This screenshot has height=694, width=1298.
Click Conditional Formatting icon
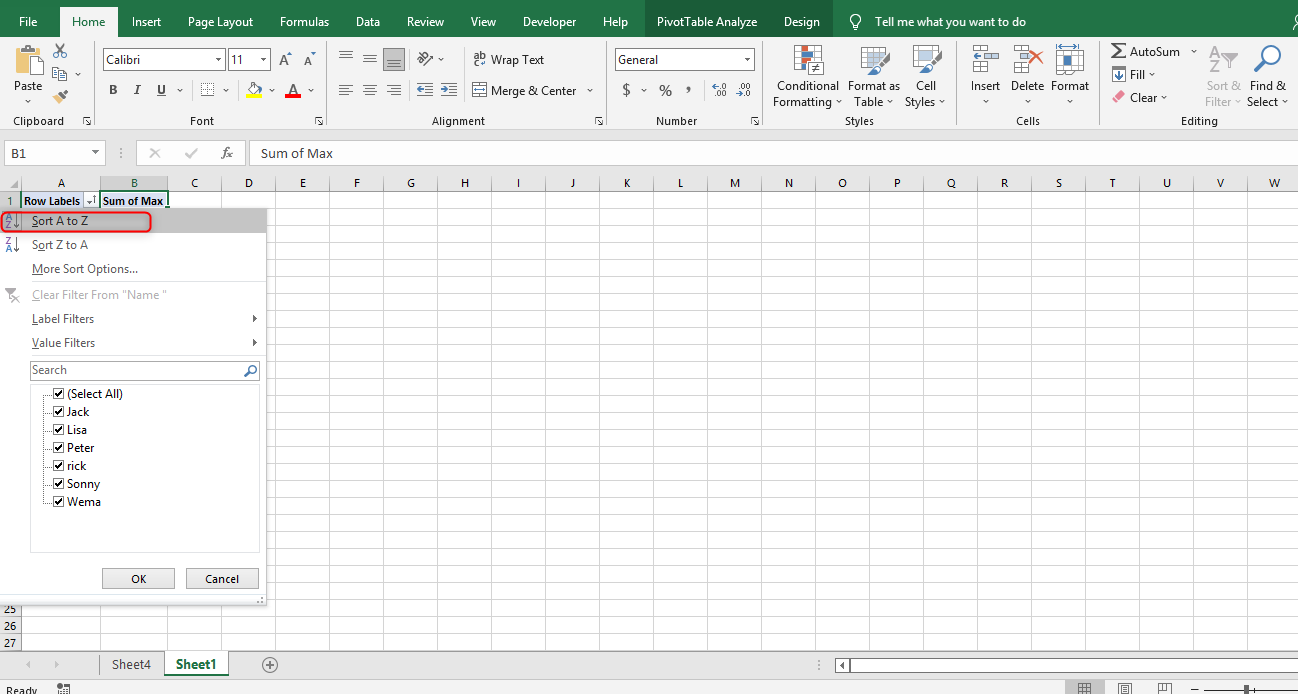(807, 61)
